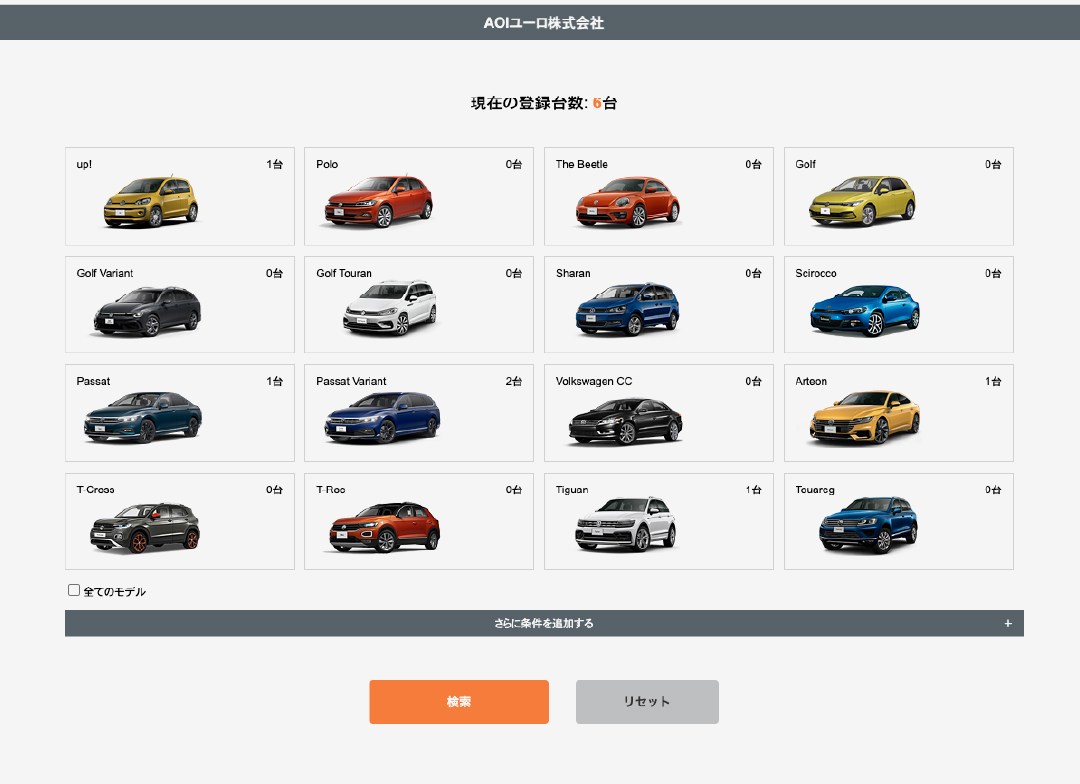Screen dimensions: 1080x784
Task: Select the white Tiguan car card
Action: [658, 522]
